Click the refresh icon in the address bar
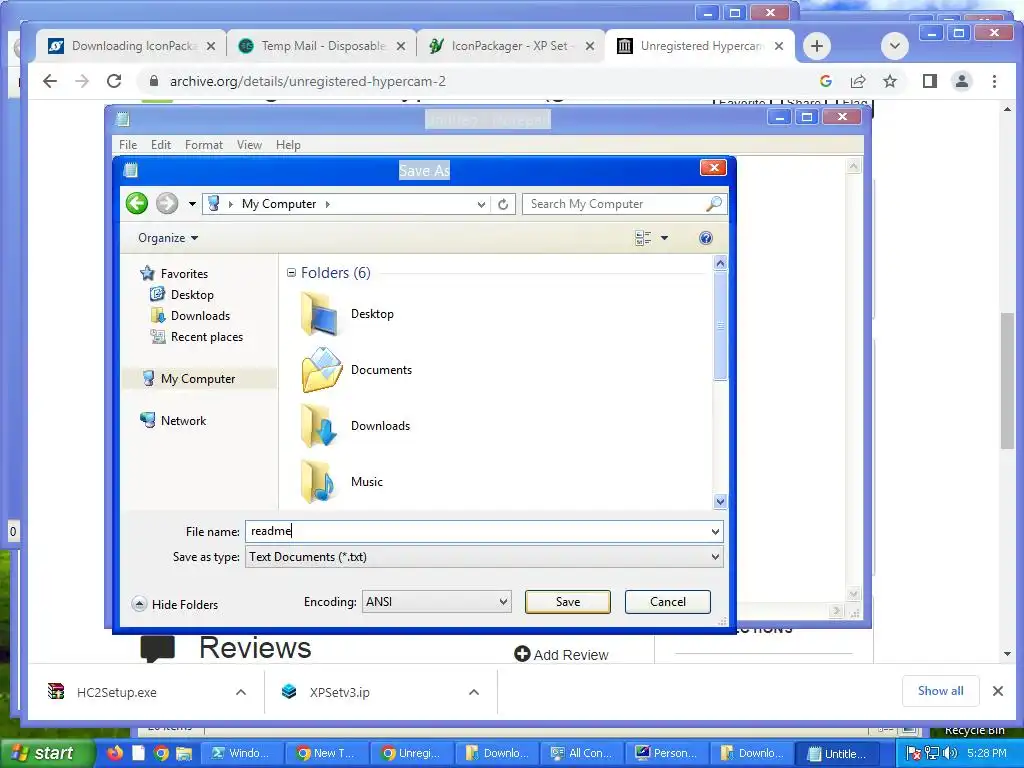This screenshot has height=768, width=1024. [503, 204]
